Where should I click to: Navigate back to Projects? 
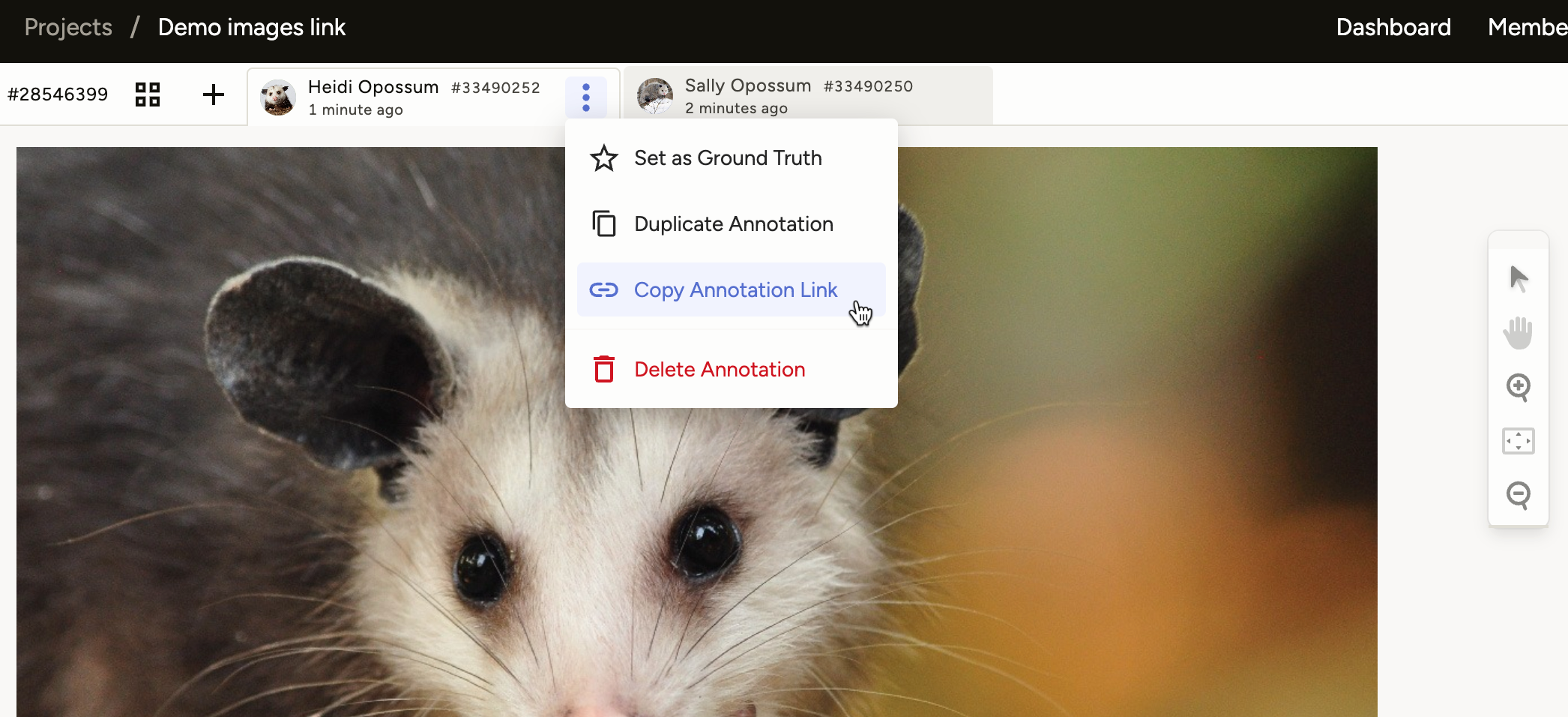(67, 27)
